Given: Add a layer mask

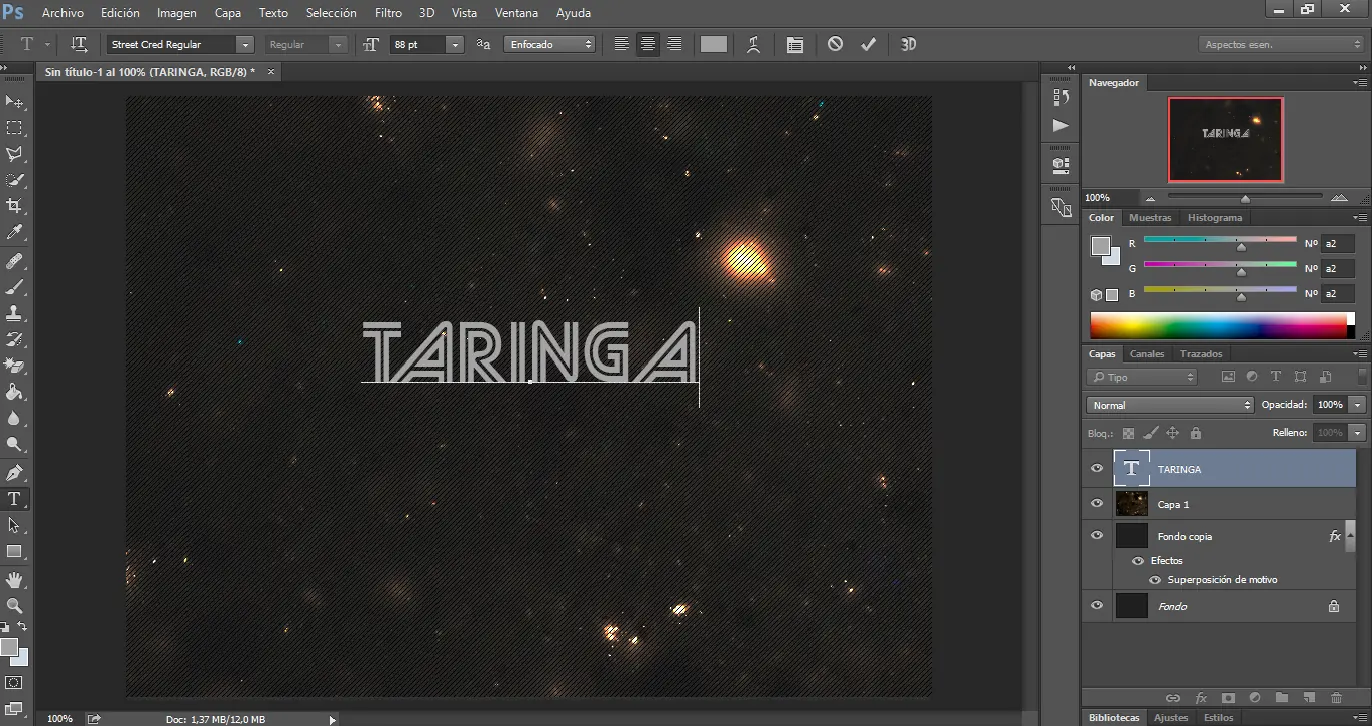Looking at the screenshot, I should (x=1228, y=697).
